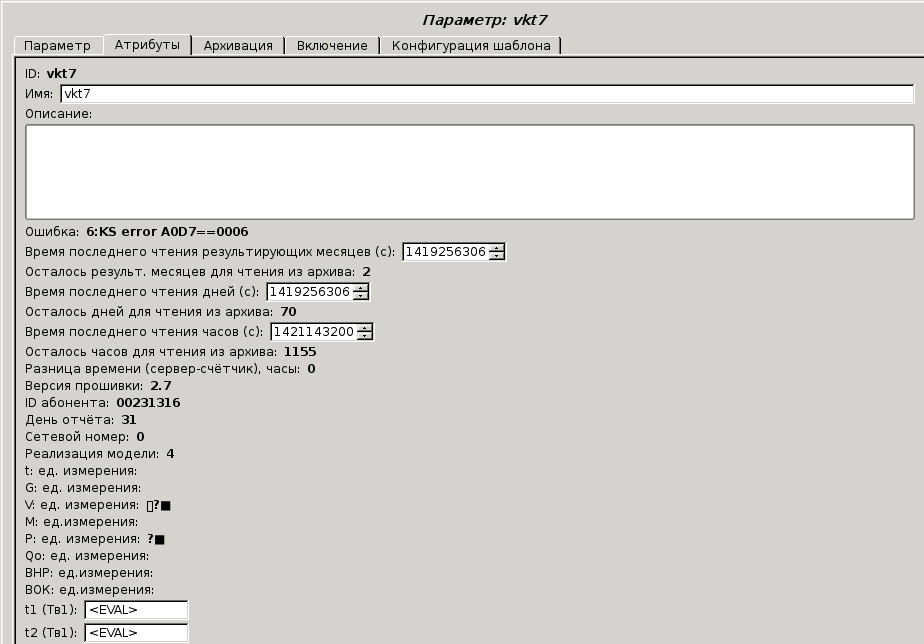924x644 pixels.
Task: Click the KS error A0D7 message text
Action: pyautogui.click(x=167, y=231)
